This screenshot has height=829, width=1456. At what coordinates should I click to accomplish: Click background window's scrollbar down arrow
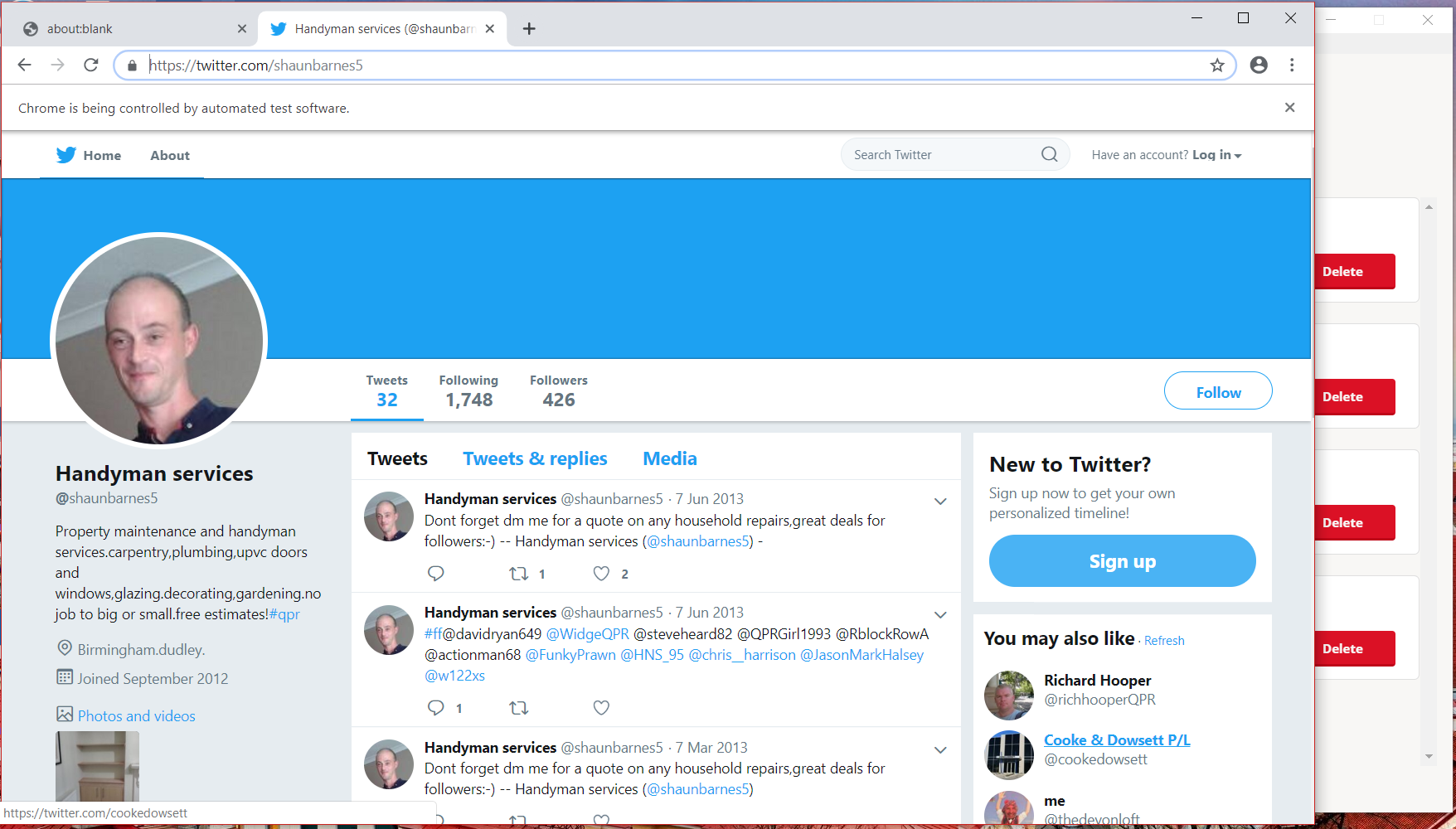[x=1429, y=756]
